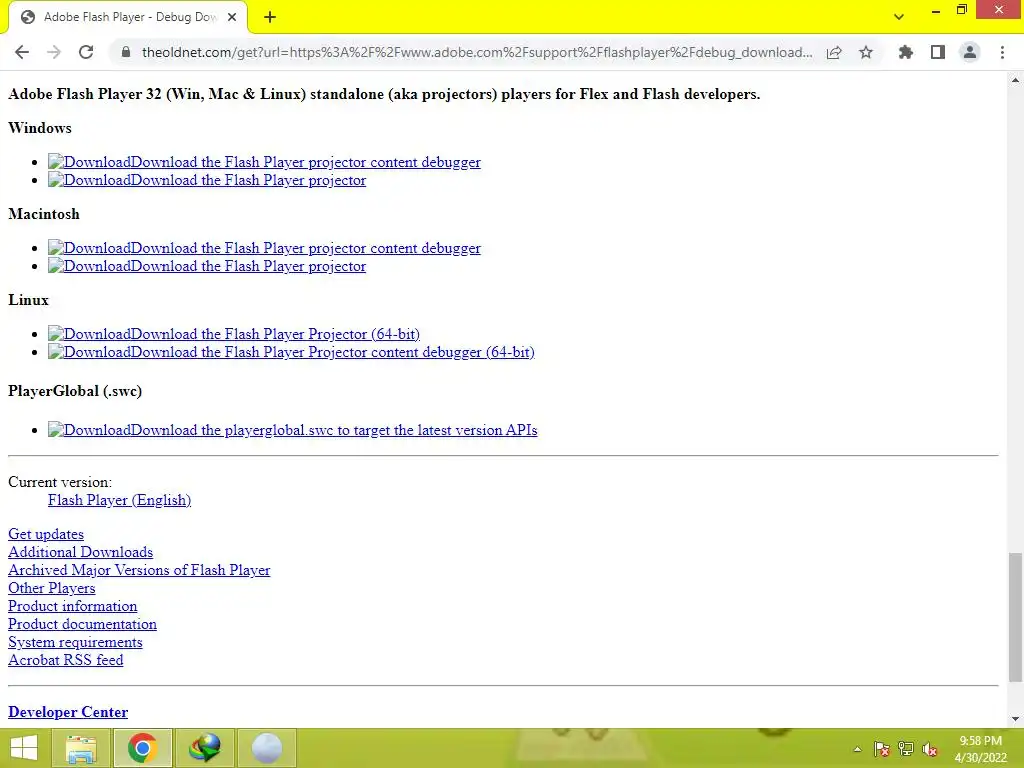Image resolution: width=1024 pixels, height=768 pixels.
Task: Click the muted volume tray icon
Action: 930,749
